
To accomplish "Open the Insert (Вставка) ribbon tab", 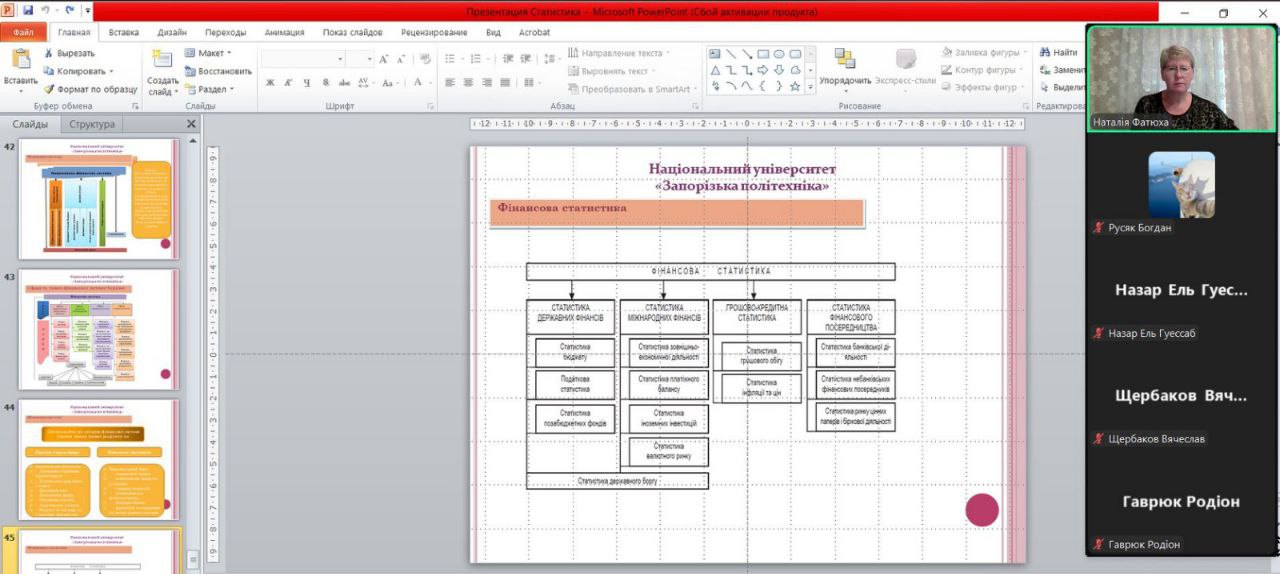I will click(x=124, y=32).
